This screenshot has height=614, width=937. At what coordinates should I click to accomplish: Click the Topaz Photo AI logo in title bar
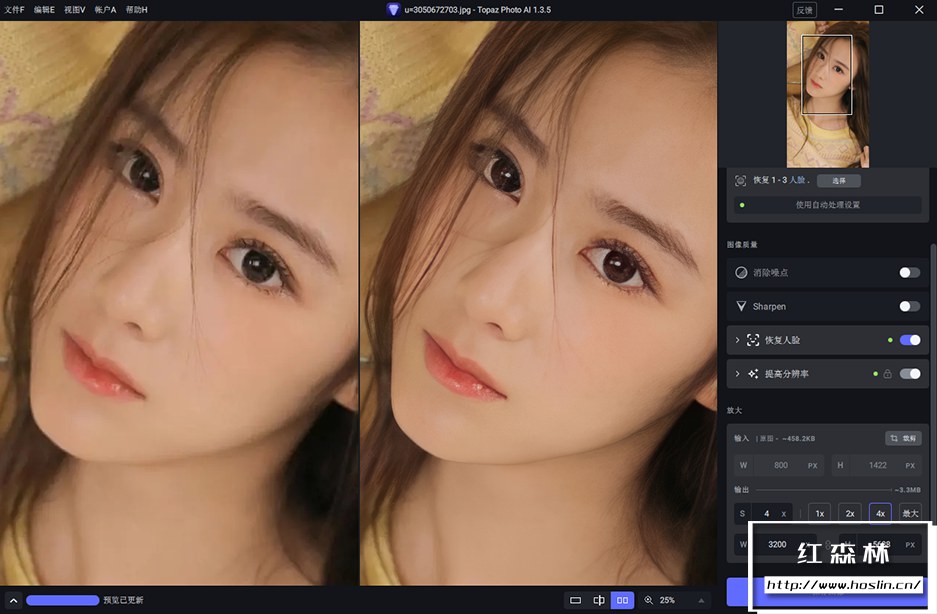(393, 10)
